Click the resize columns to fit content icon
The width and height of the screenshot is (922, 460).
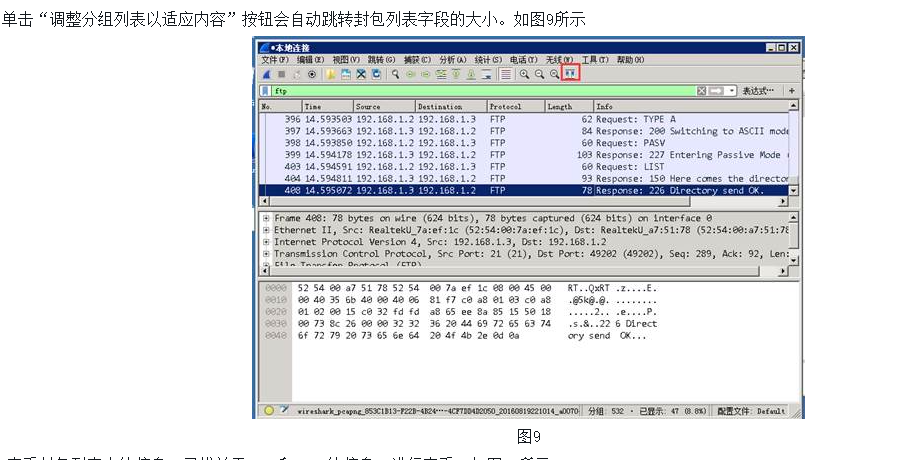571,74
